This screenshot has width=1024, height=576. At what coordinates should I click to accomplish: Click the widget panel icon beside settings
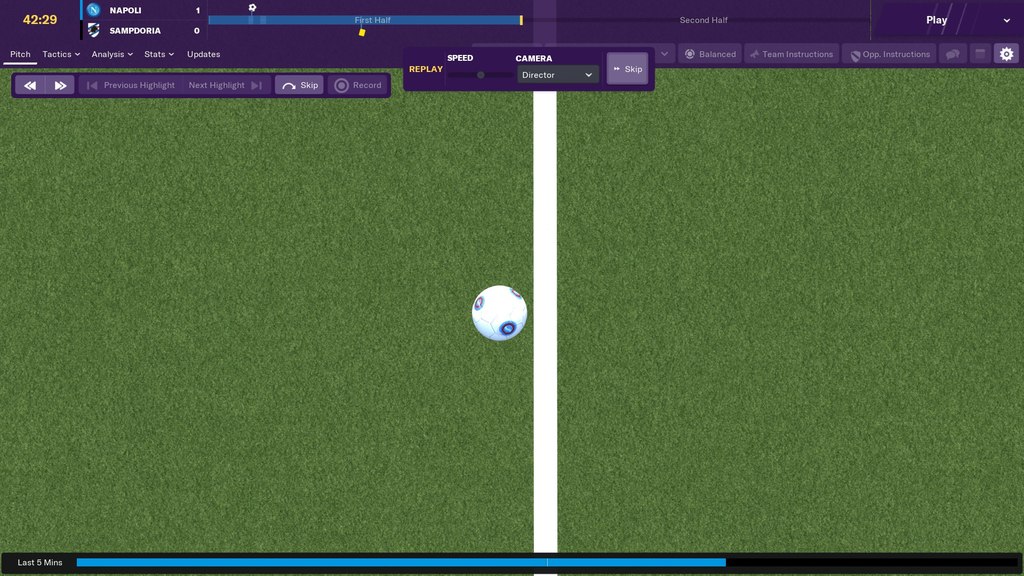point(980,54)
